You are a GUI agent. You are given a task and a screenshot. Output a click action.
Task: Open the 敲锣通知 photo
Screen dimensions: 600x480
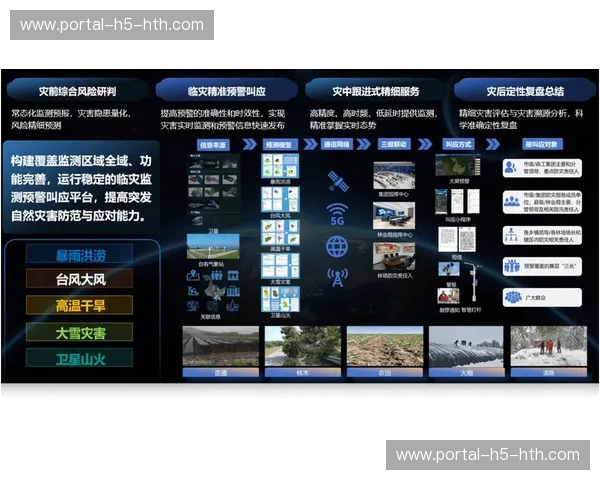tap(448, 296)
